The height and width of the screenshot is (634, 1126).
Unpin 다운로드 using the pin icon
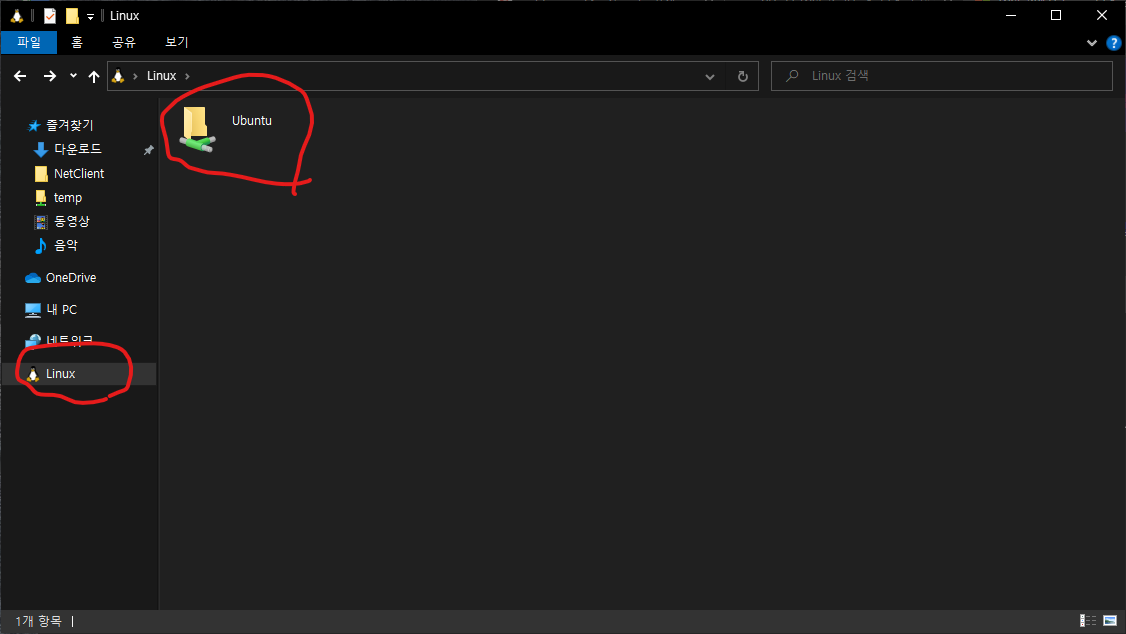[148, 150]
